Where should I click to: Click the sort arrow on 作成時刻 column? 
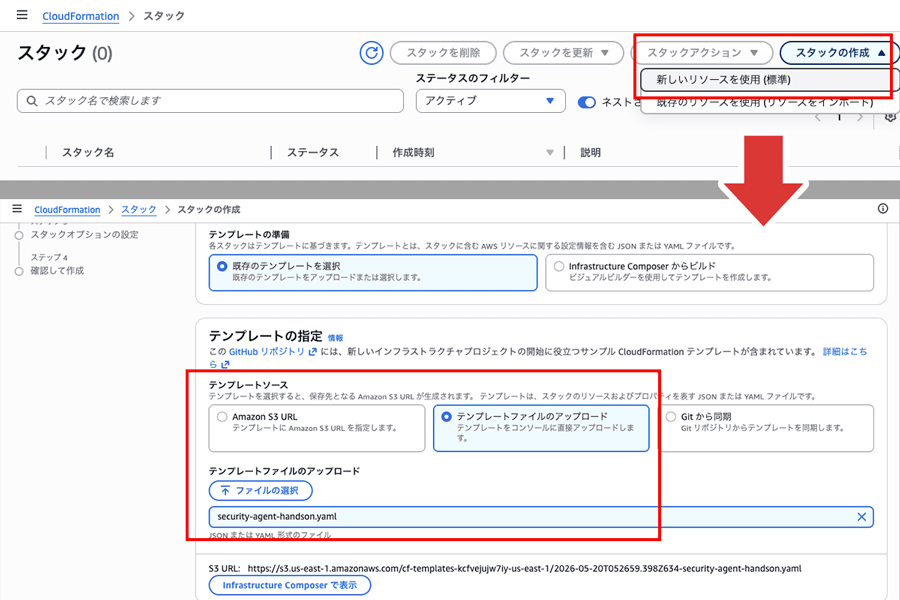click(549, 153)
